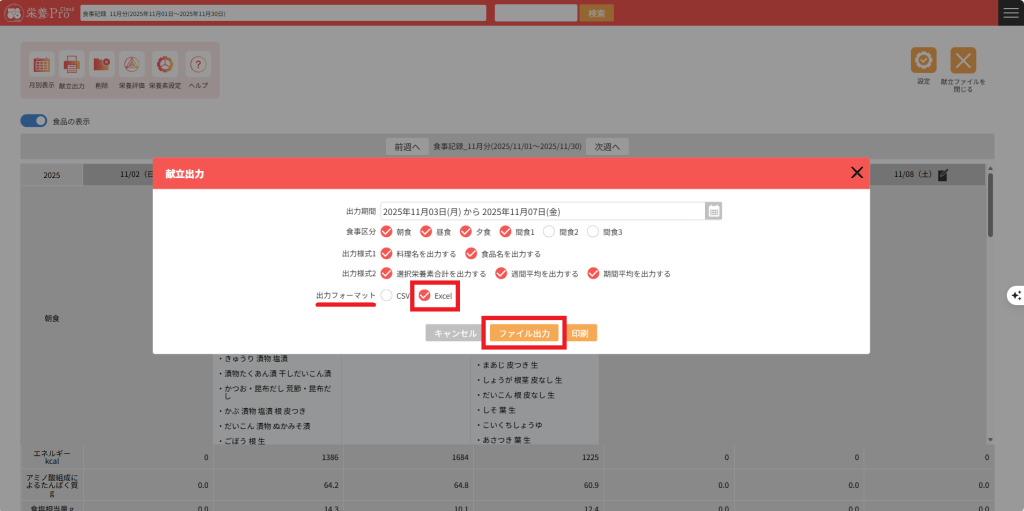The image size is (1024, 511).
Task: Click the 出力期間 date range field
Action: (x=543, y=211)
